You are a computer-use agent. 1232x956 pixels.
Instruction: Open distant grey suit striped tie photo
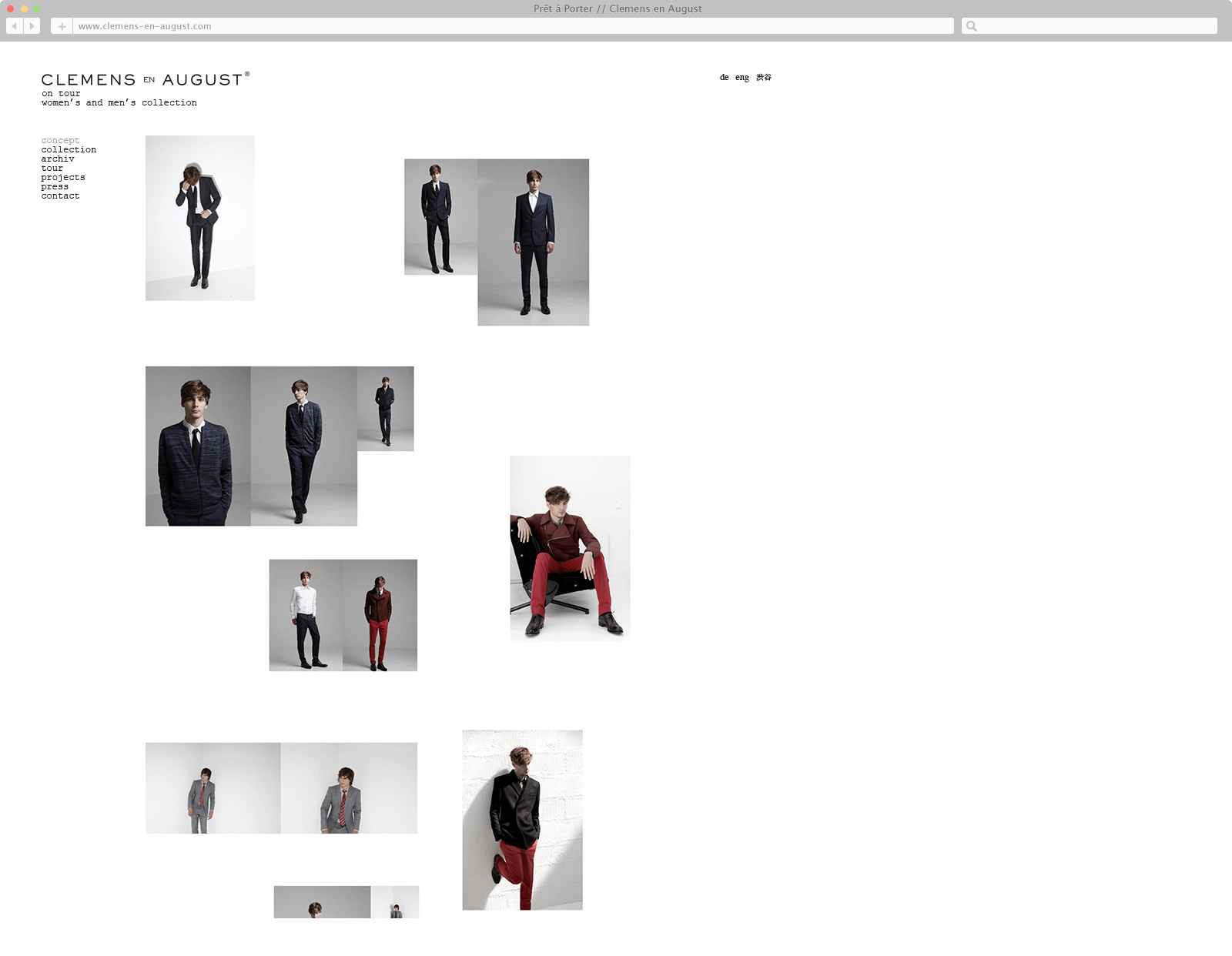tap(213, 788)
